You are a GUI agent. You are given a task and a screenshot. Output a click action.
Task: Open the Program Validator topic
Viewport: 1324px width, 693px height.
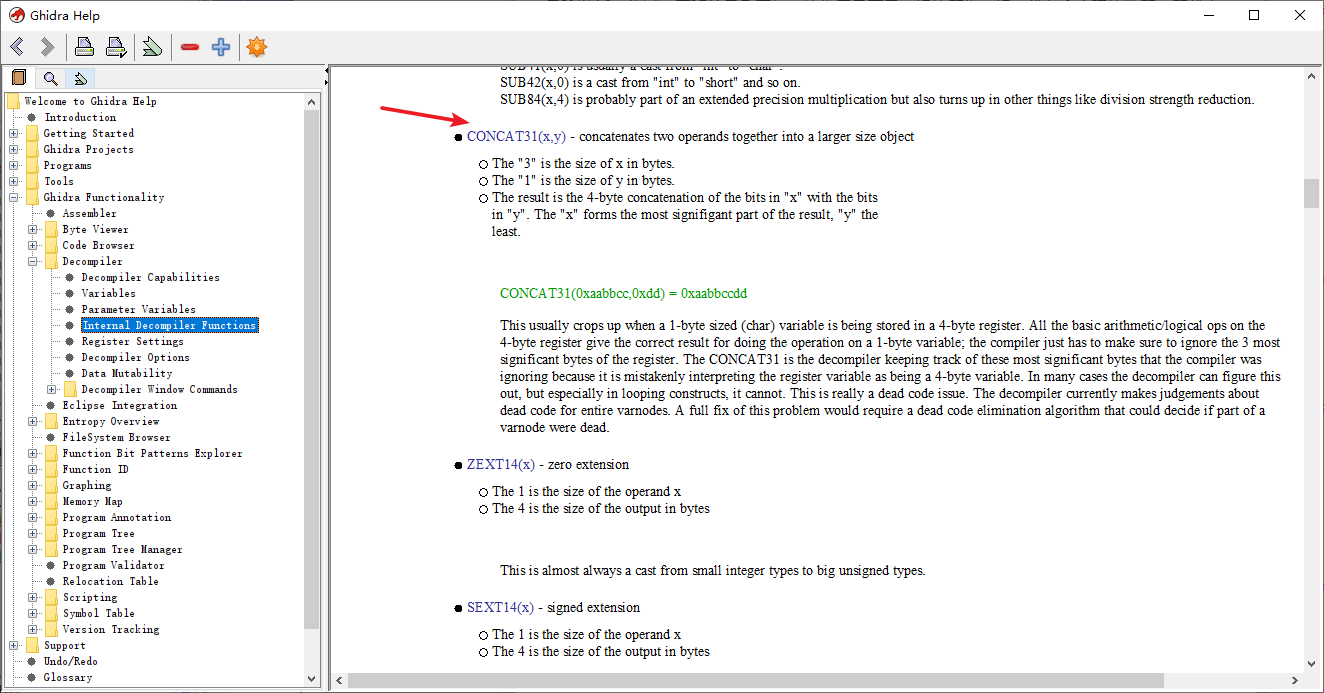point(113,565)
